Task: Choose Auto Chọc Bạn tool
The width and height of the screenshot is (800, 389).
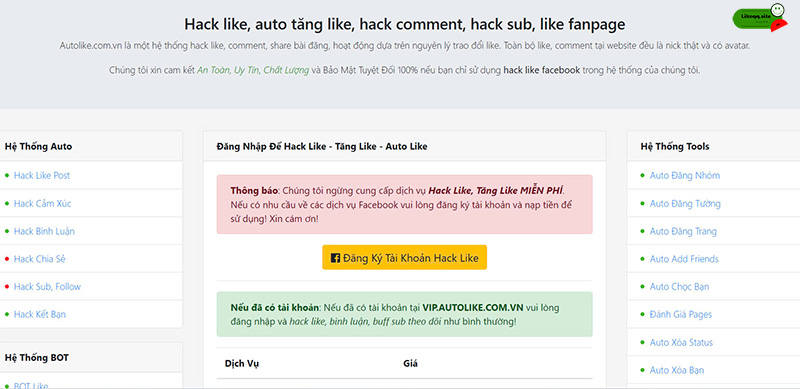Action: click(679, 287)
